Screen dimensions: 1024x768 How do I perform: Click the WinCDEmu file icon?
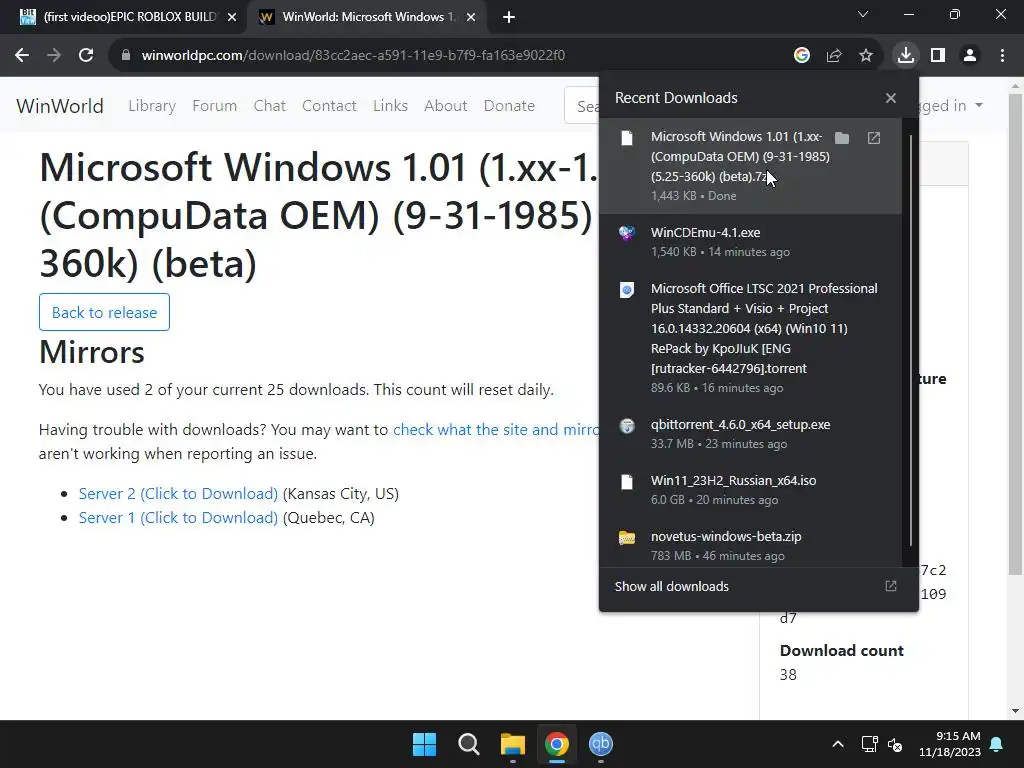pos(626,233)
